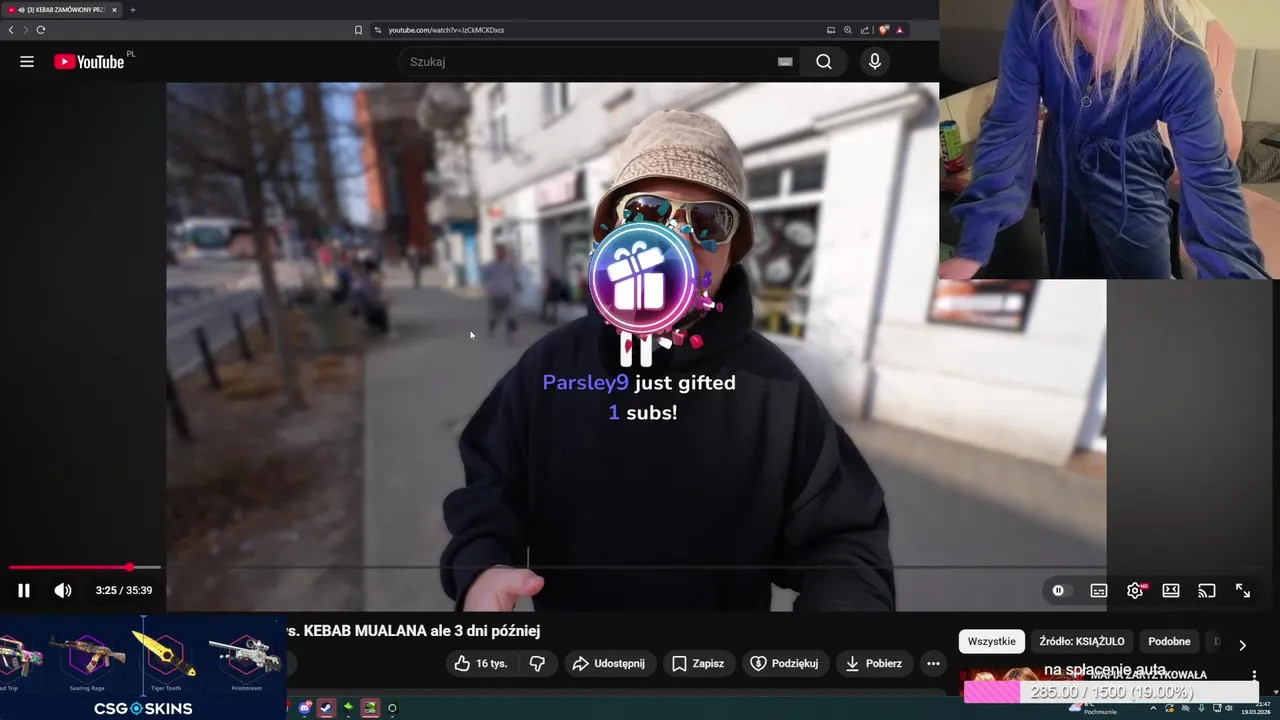Open Steam from the taskbar
This screenshot has height=720, width=1280.
(326, 708)
